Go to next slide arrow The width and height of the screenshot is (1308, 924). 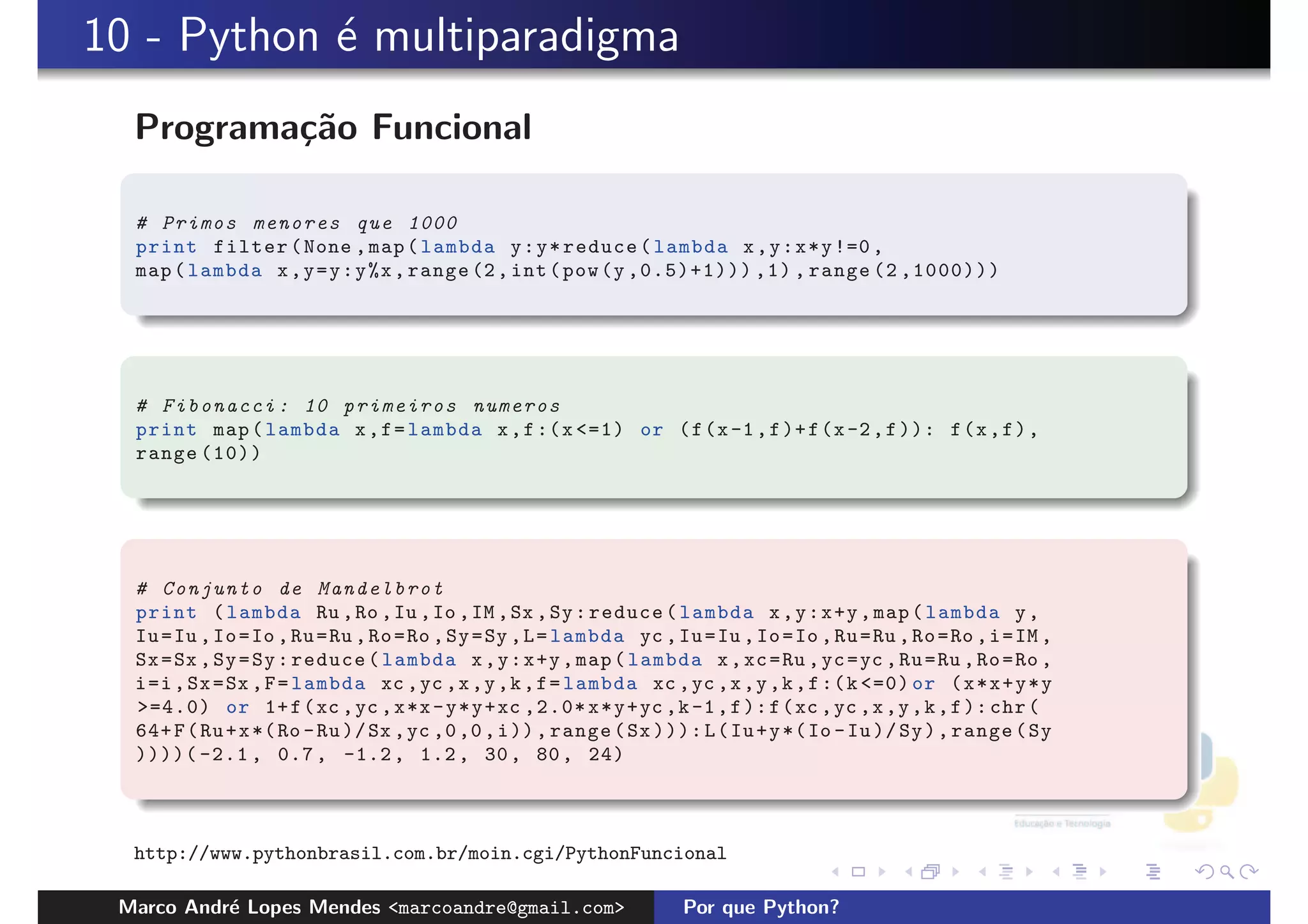tap(882, 872)
